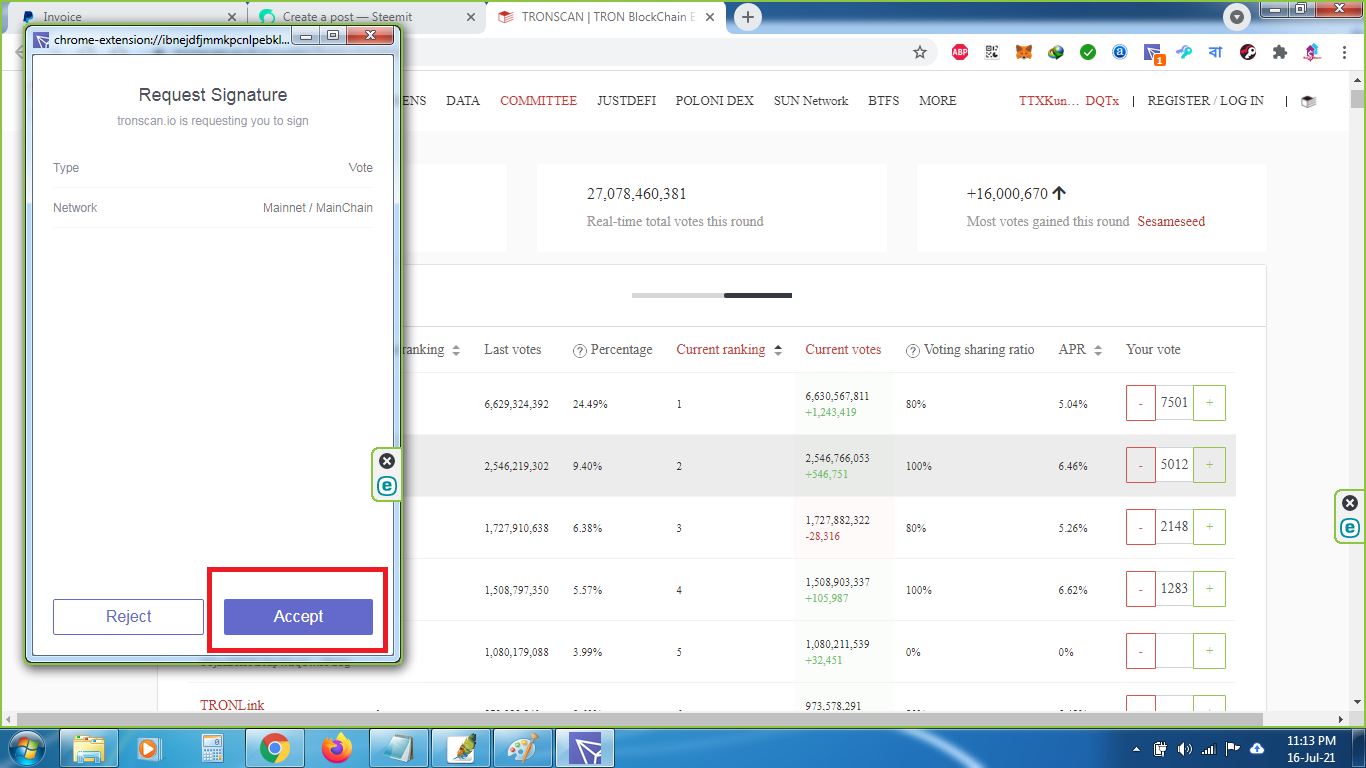Reject the signature request

(128, 616)
